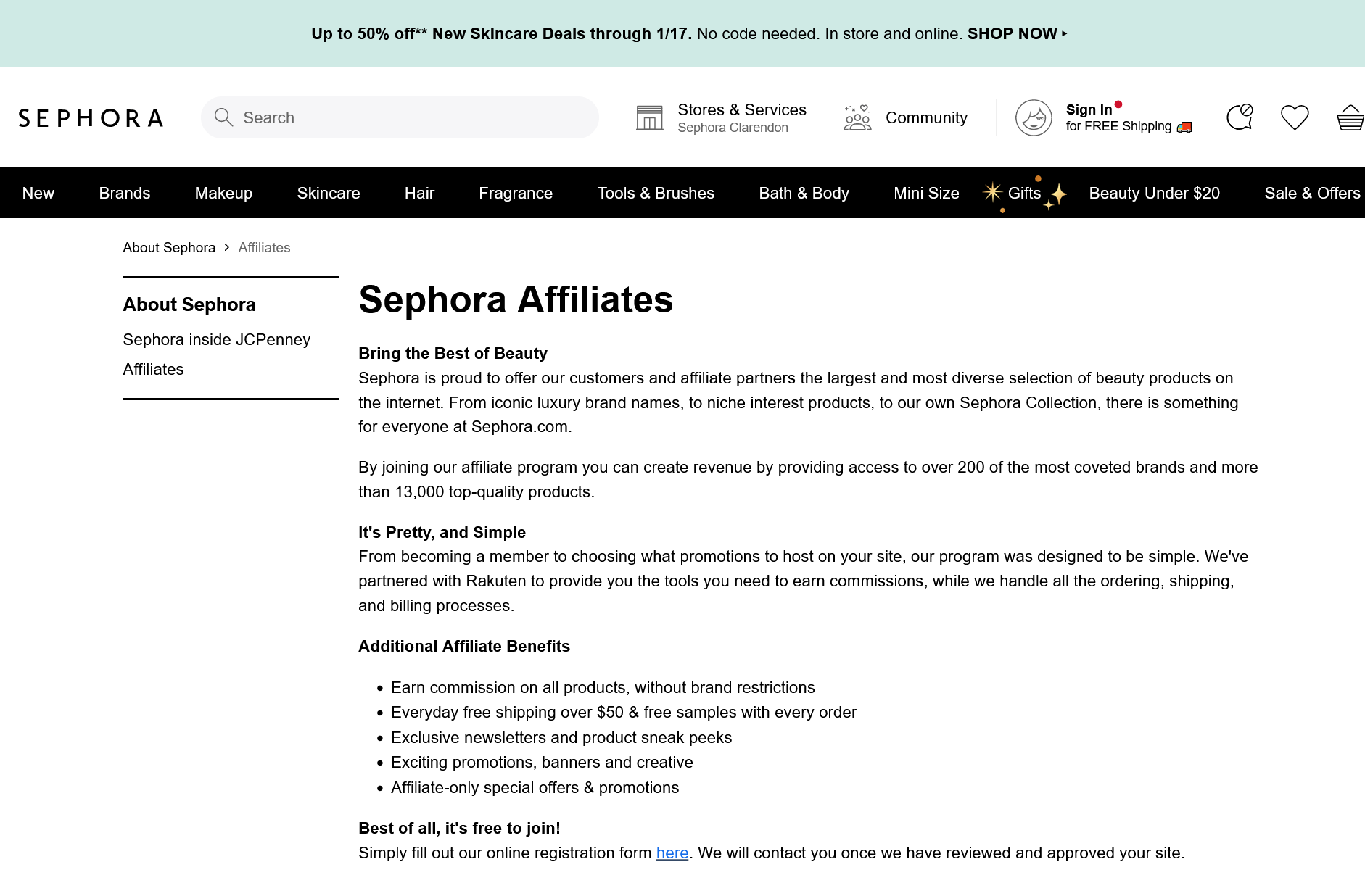Open the About Sephora sidebar heading
The image size is (1365, 896).
point(189,304)
